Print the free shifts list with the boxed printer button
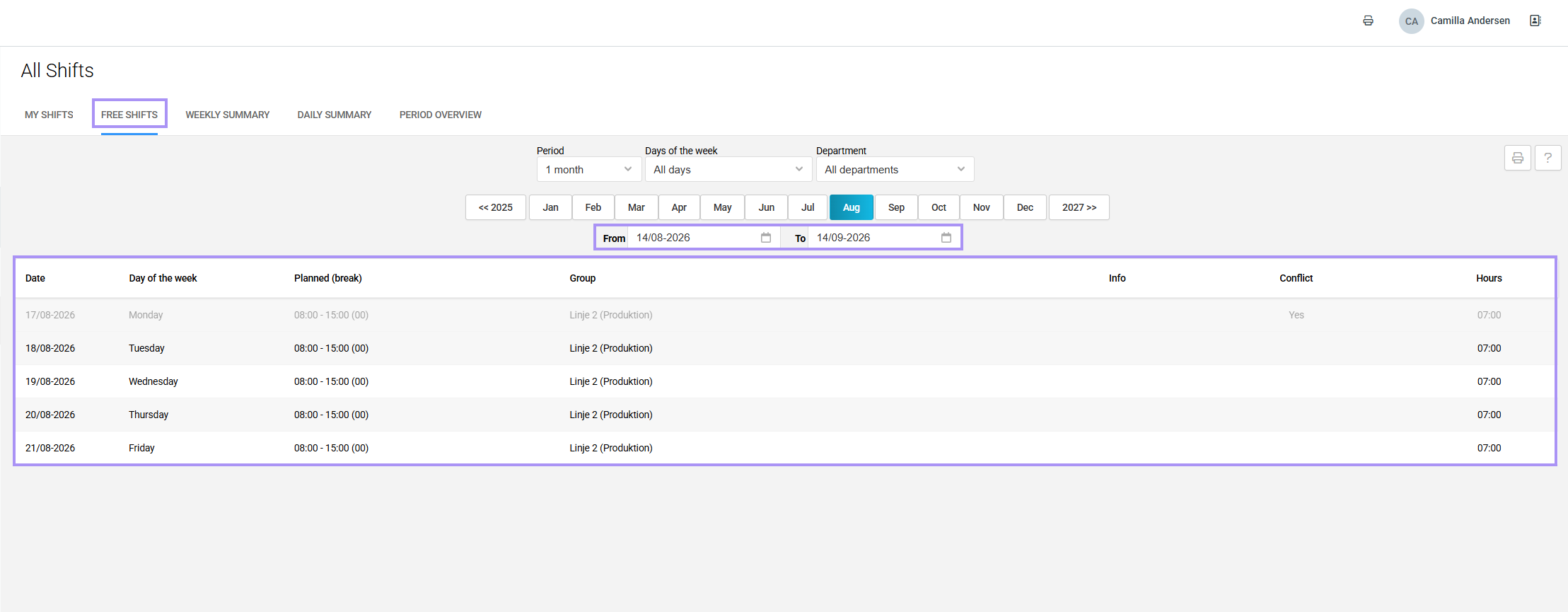This screenshot has height=612, width=1568. click(x=1517, y=158)
